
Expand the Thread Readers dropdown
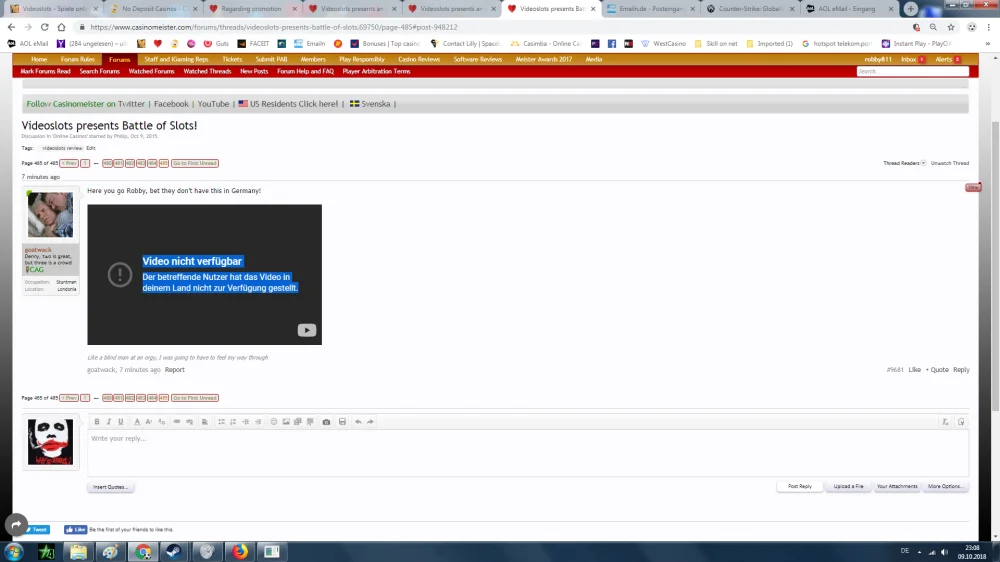[904, 163]
